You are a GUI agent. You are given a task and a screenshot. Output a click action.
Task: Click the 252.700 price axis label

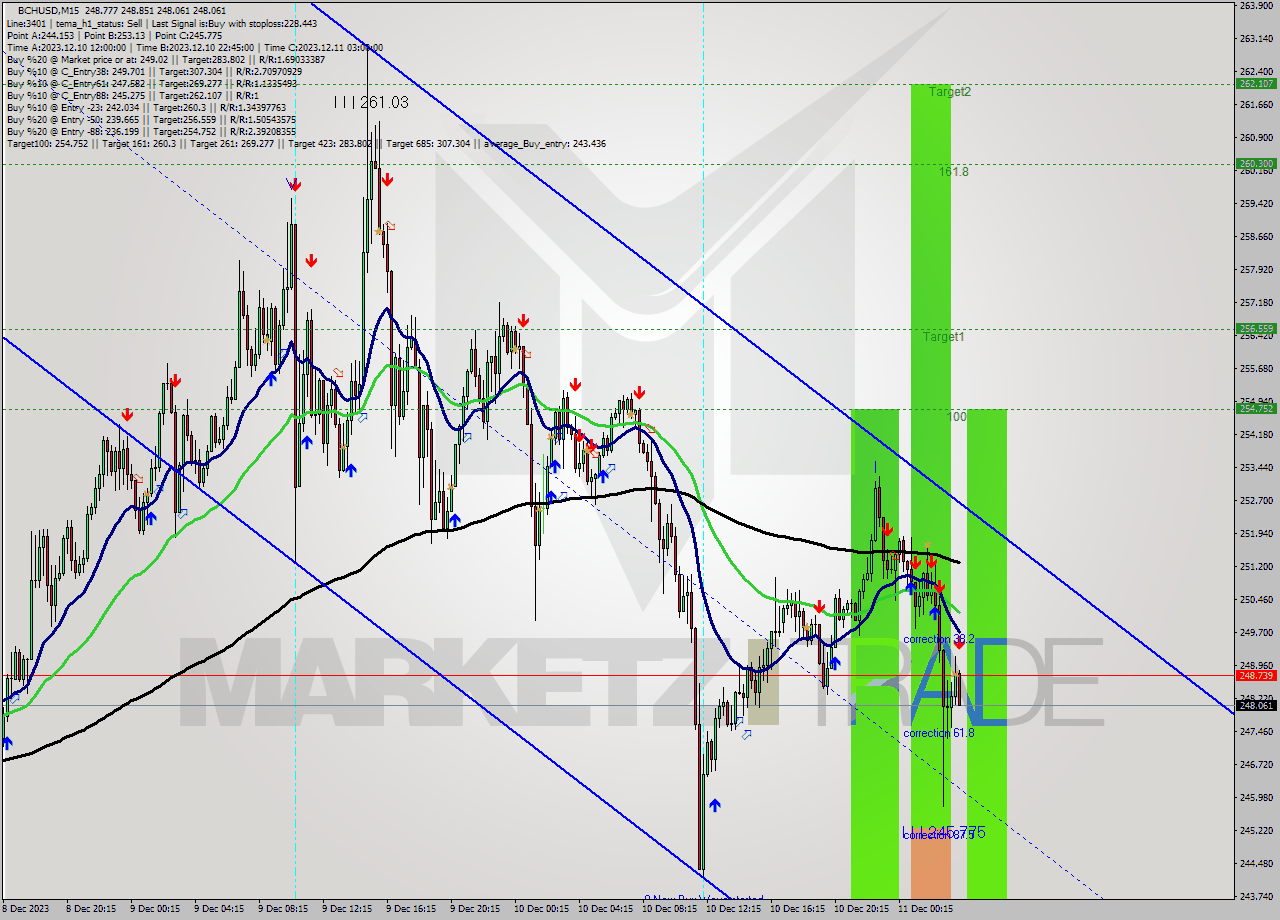(1255, 500)
